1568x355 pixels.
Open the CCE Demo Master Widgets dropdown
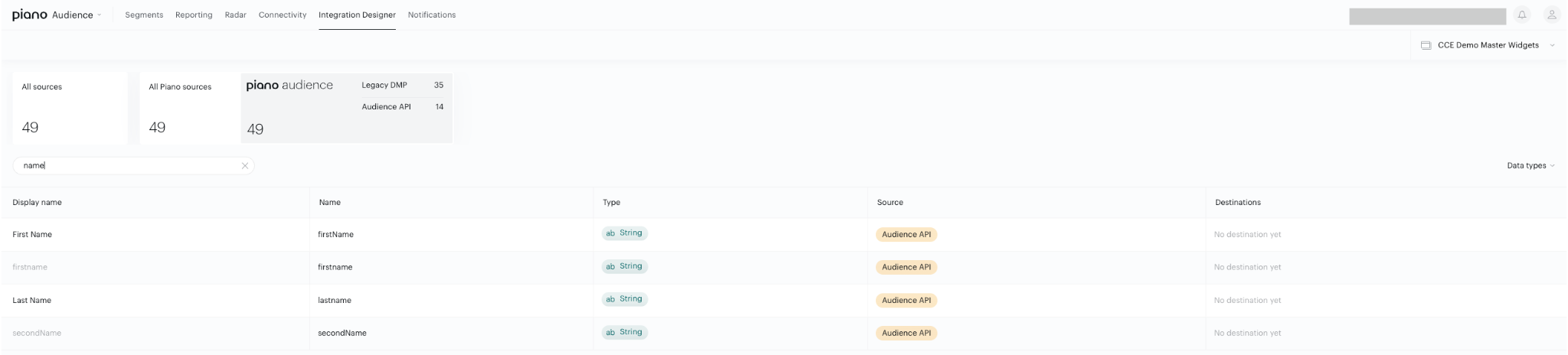(1488, 45)
